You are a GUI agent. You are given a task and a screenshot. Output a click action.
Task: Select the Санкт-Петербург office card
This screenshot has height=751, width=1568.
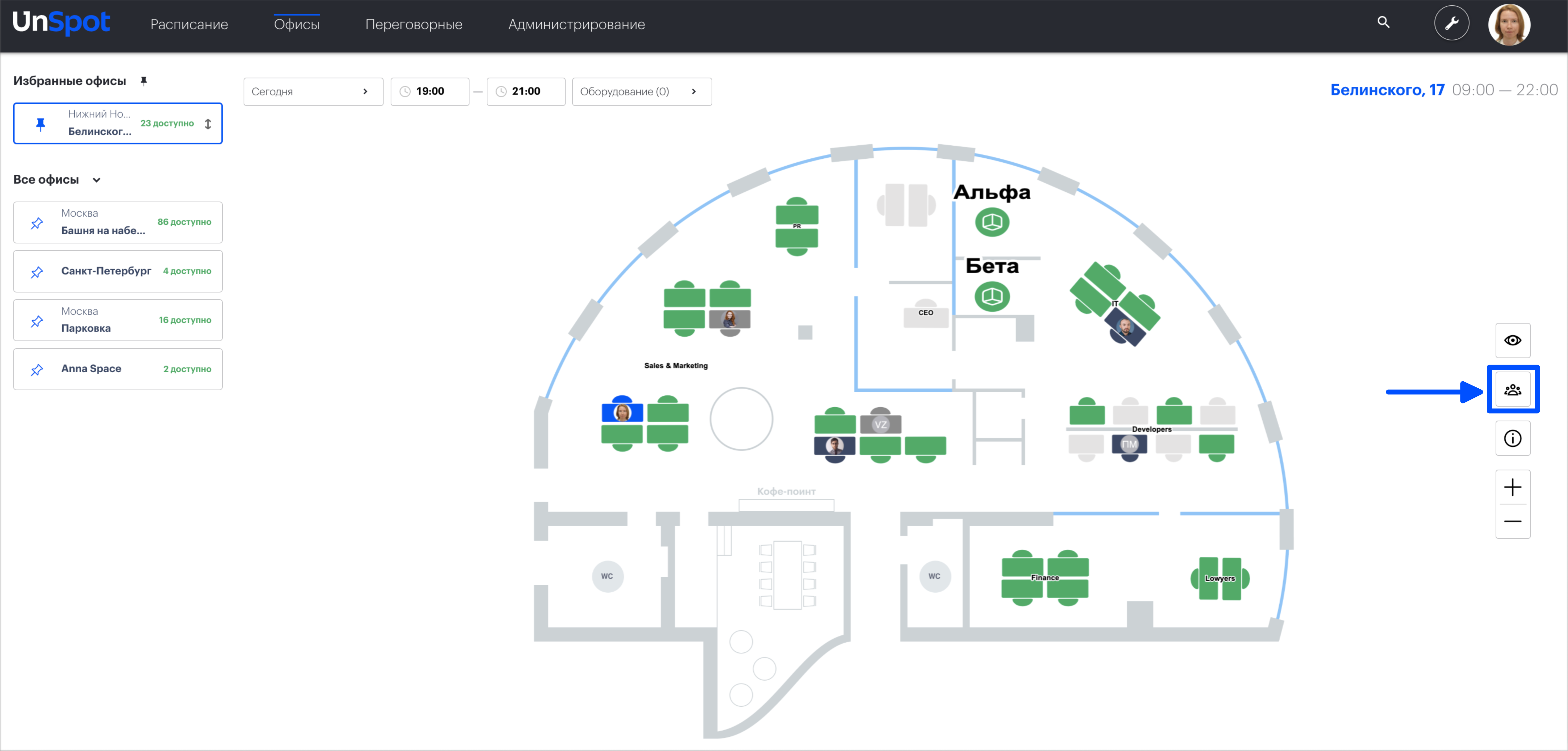click(118, 271)
